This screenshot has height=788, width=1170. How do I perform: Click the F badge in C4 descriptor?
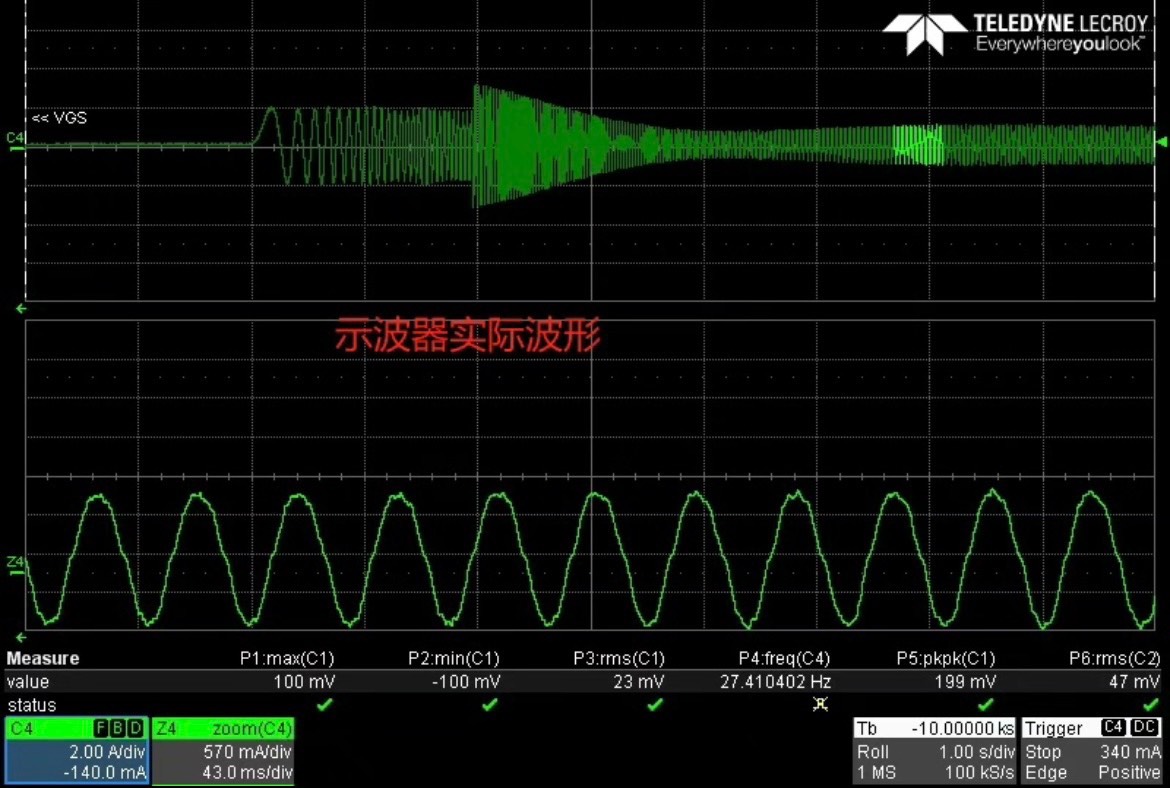pos(102,728)
